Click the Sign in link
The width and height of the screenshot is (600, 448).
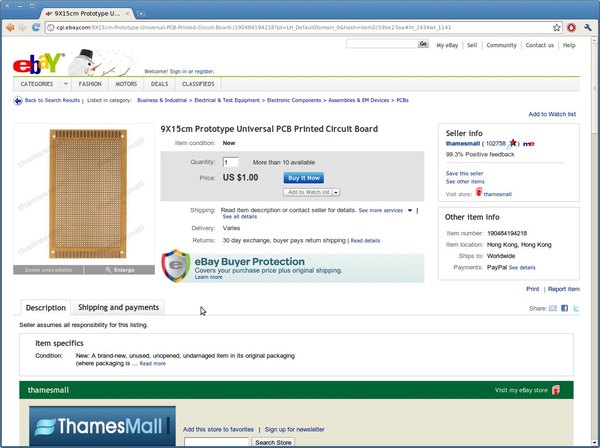tap(178, 72)
